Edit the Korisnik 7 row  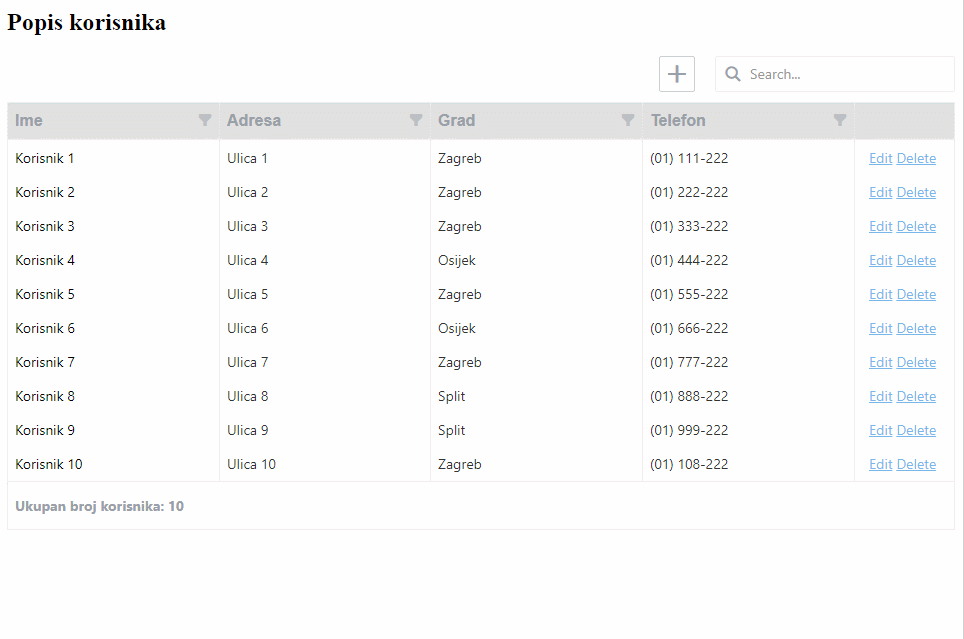880,362
